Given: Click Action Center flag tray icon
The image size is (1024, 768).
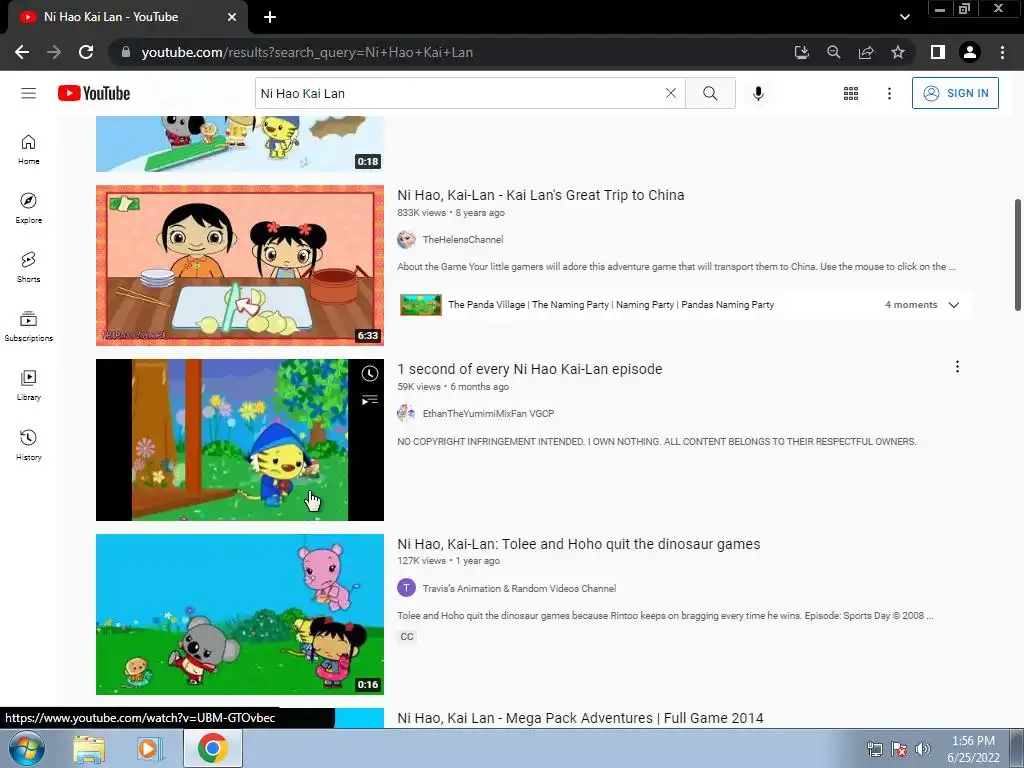Looking at the screenshot, I should pyautogui.click(x=899, y=749).
